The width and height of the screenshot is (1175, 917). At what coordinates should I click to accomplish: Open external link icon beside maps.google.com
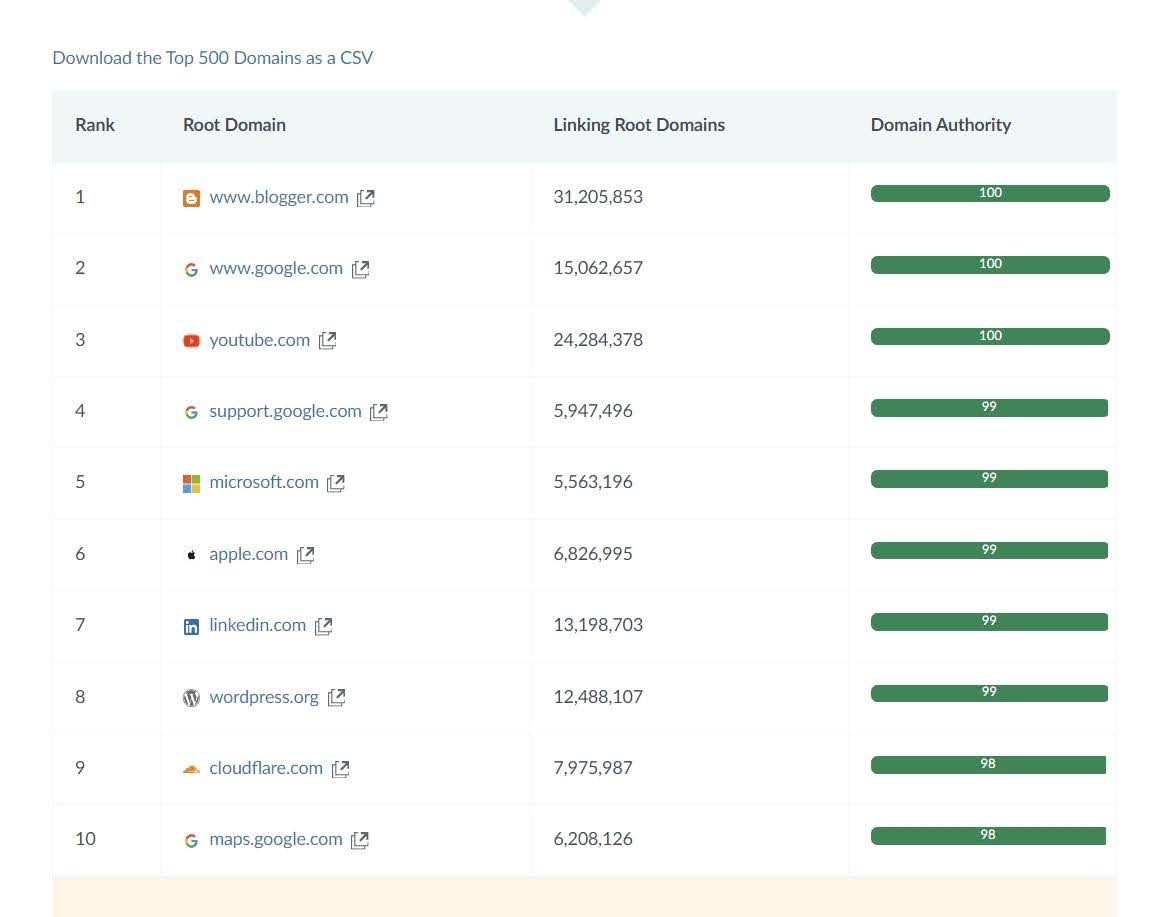click(360, 840)
